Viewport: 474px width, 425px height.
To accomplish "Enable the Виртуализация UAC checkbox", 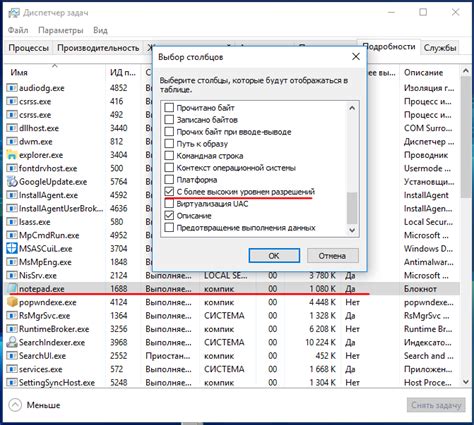I will click(x=169, y=203).
